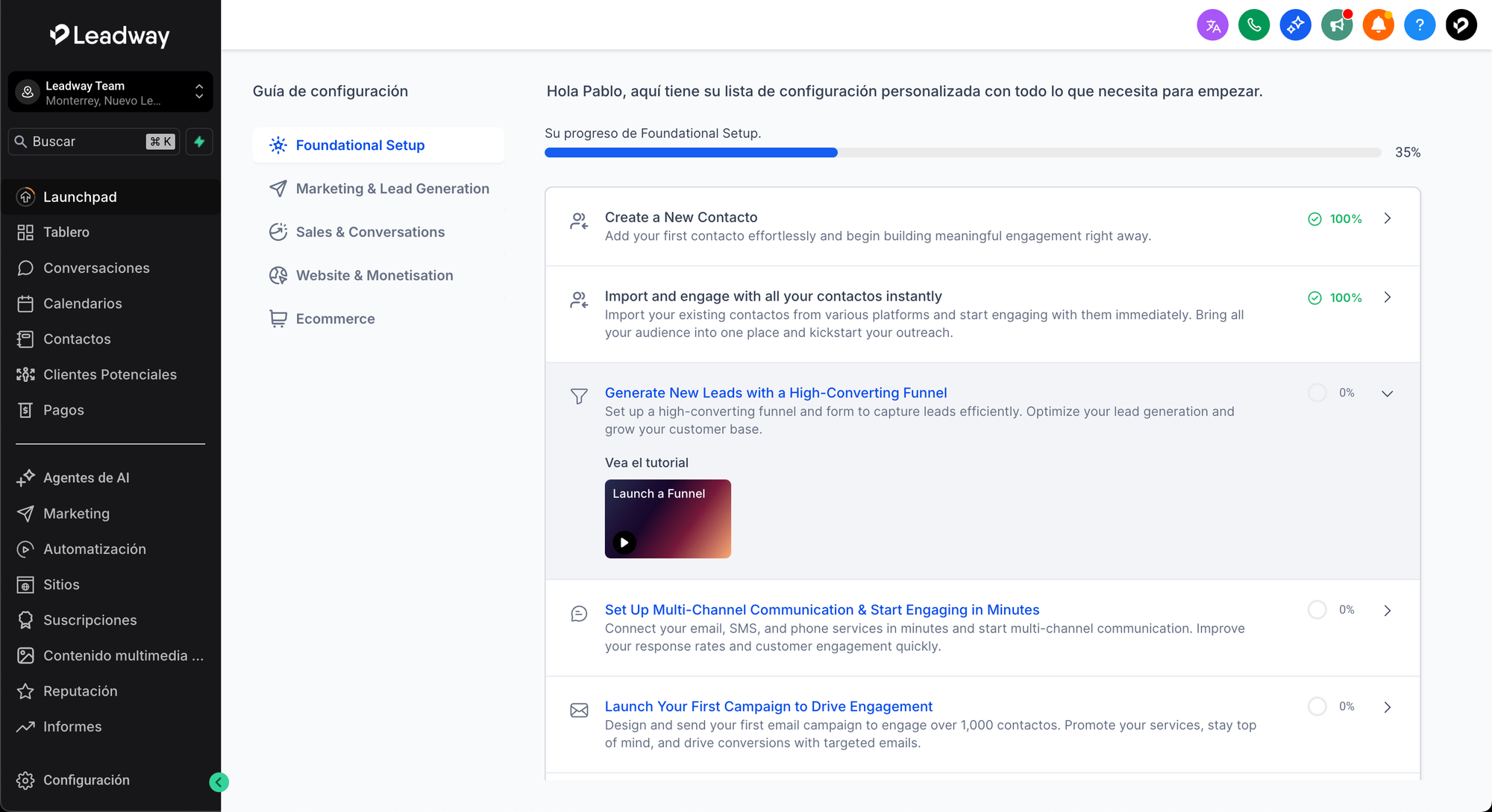Click the blue help question icon
This screenshot has height=812, width=1492.
(1420, 25)
